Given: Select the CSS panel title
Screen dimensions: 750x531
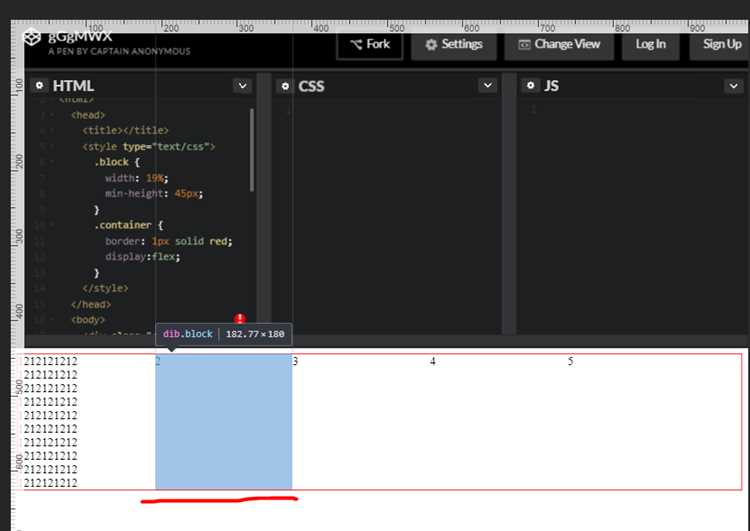Looking at the screenshot, I should click(x=311, y=86).
